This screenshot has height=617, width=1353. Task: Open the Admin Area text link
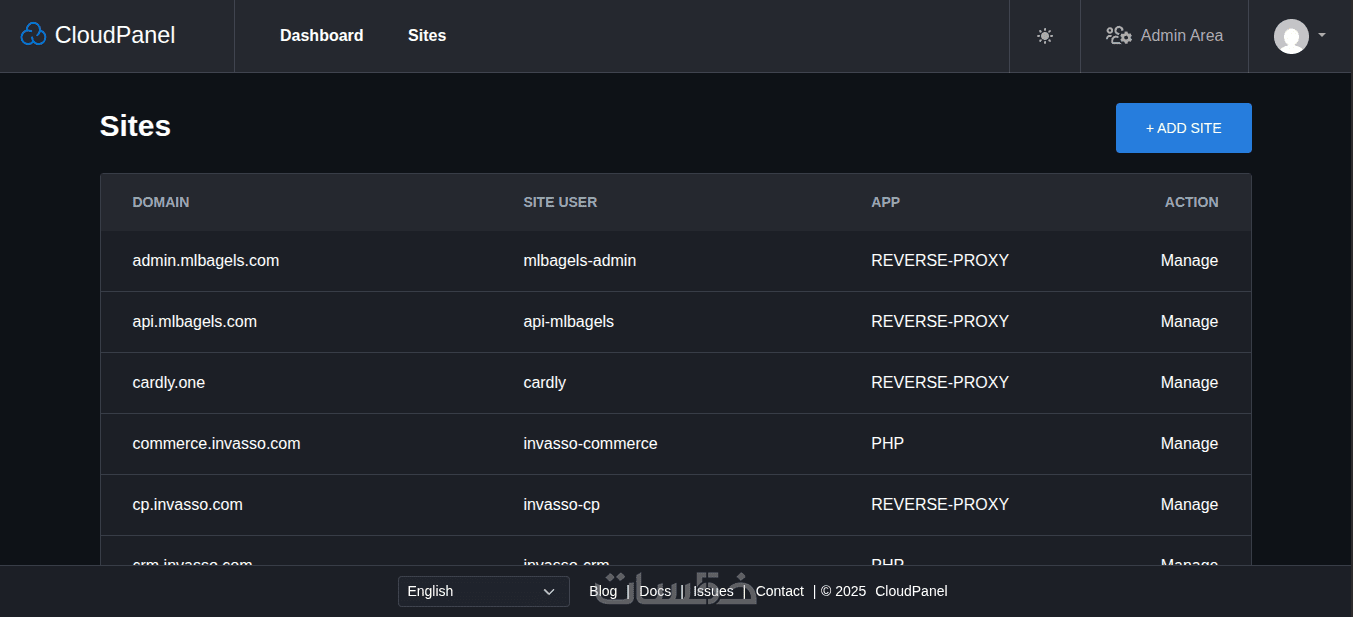[1181, 36]
